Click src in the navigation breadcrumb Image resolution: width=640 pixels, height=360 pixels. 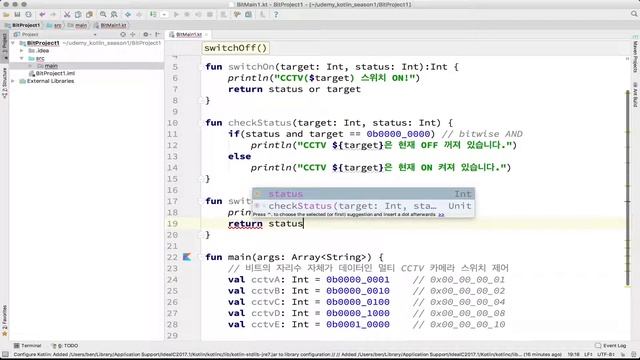pos(54,25)
